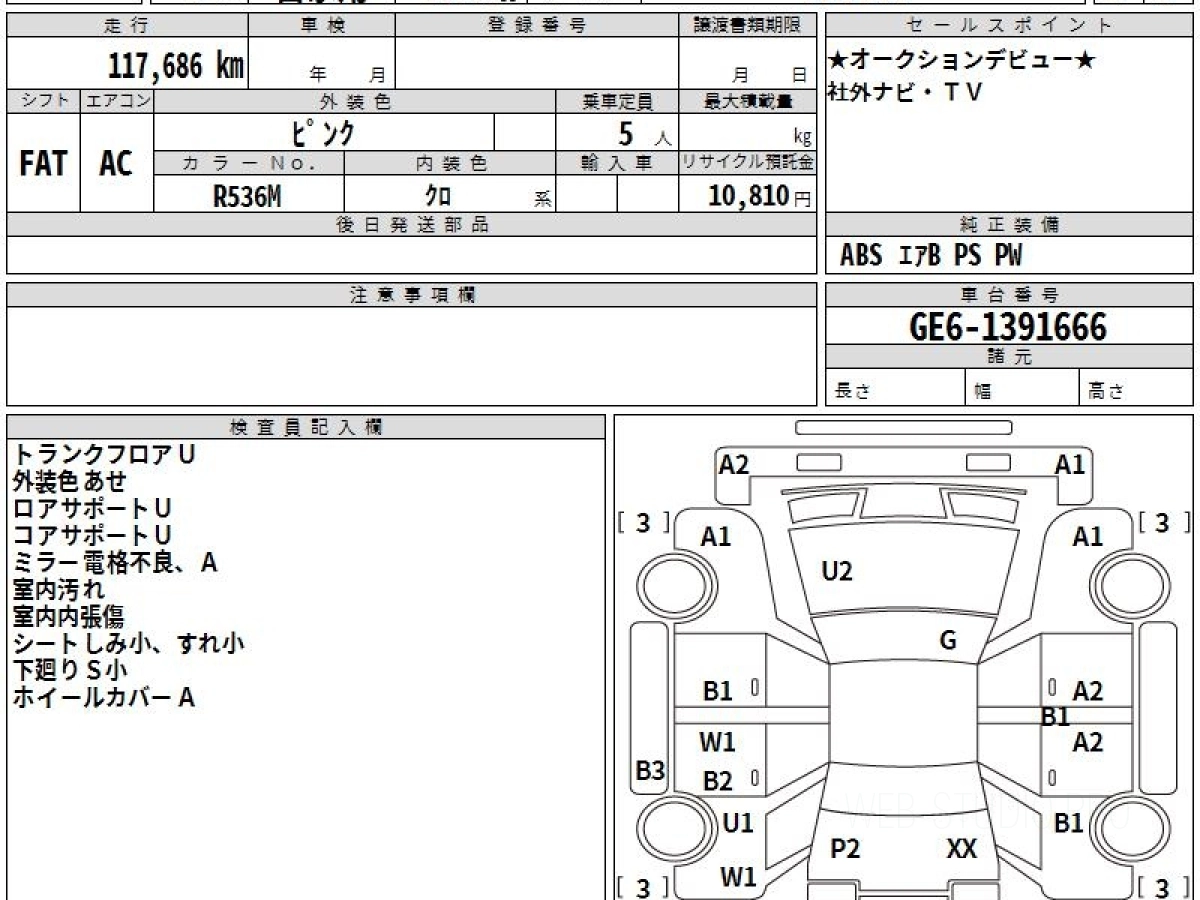Click the 乗車定員 header
The width and height of the screenshot is (1200, 900).
[x=617, y=101]
